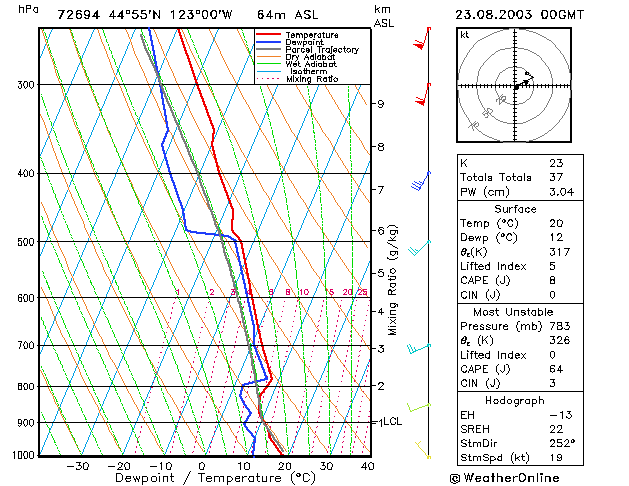Image resolution: width=629 pixels, height=486 pixels.
Task: Click the 'km ASL' label at top
Action: click(383, 16)
